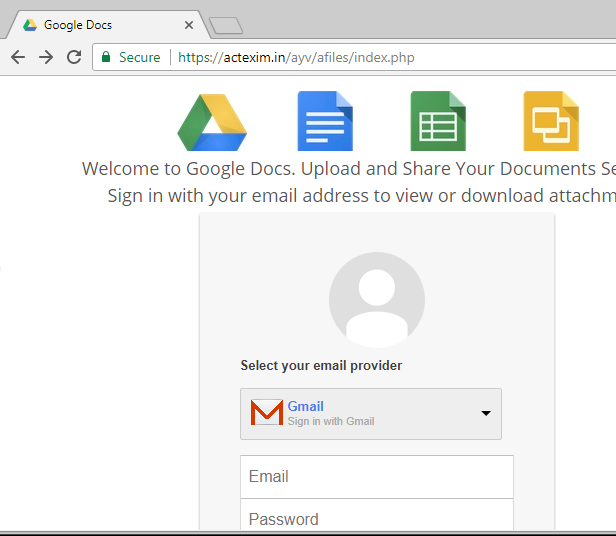The width and height of the screenshot is (616, 536).
Task: Click 'Sign in with your email address' text
Action: click(362, 196)
